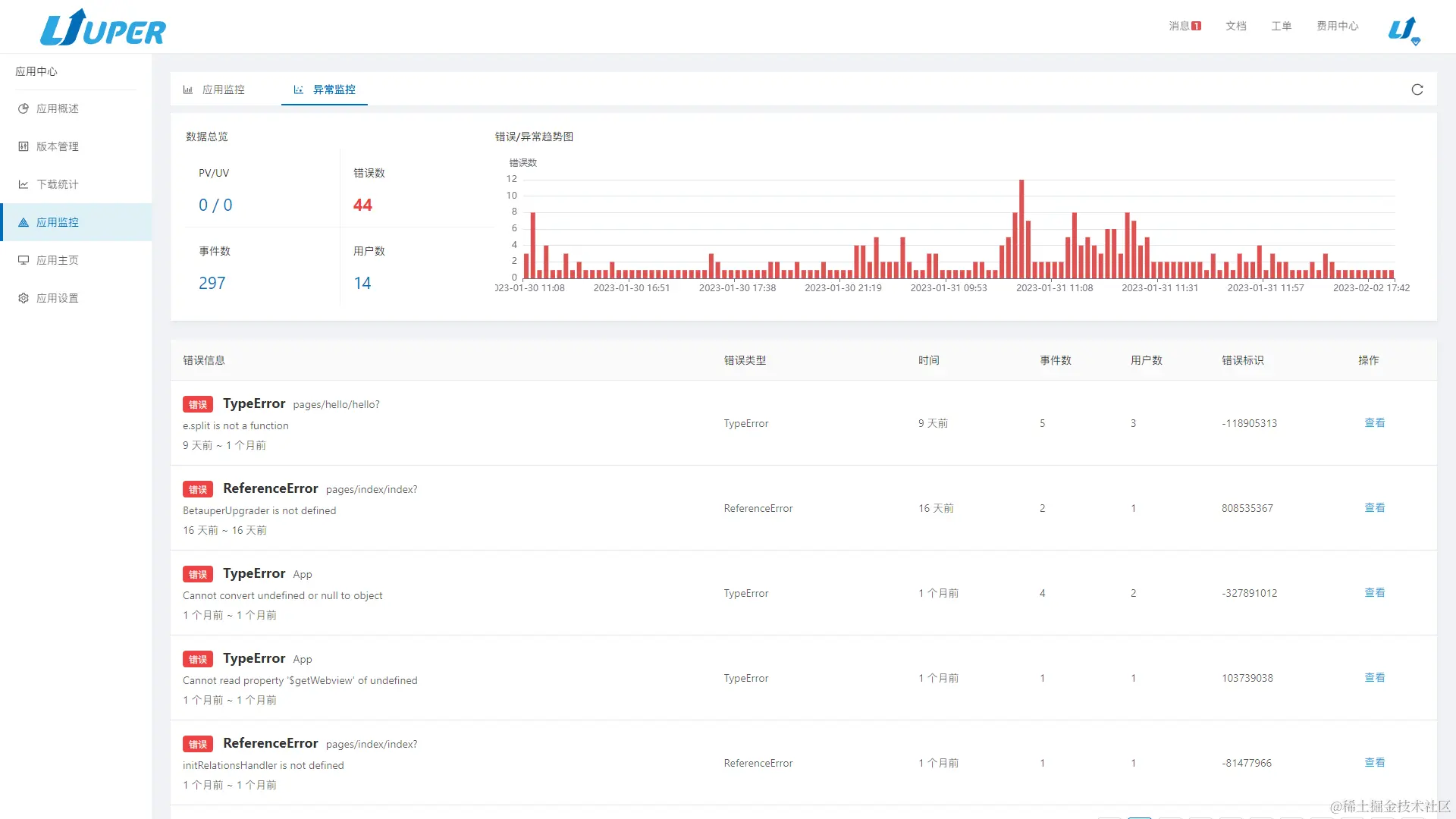Click the 应用监控 warning triangle icon
Image resolution: width=1456 pixels, height=819 pixels.
click(x=23, y=222)
